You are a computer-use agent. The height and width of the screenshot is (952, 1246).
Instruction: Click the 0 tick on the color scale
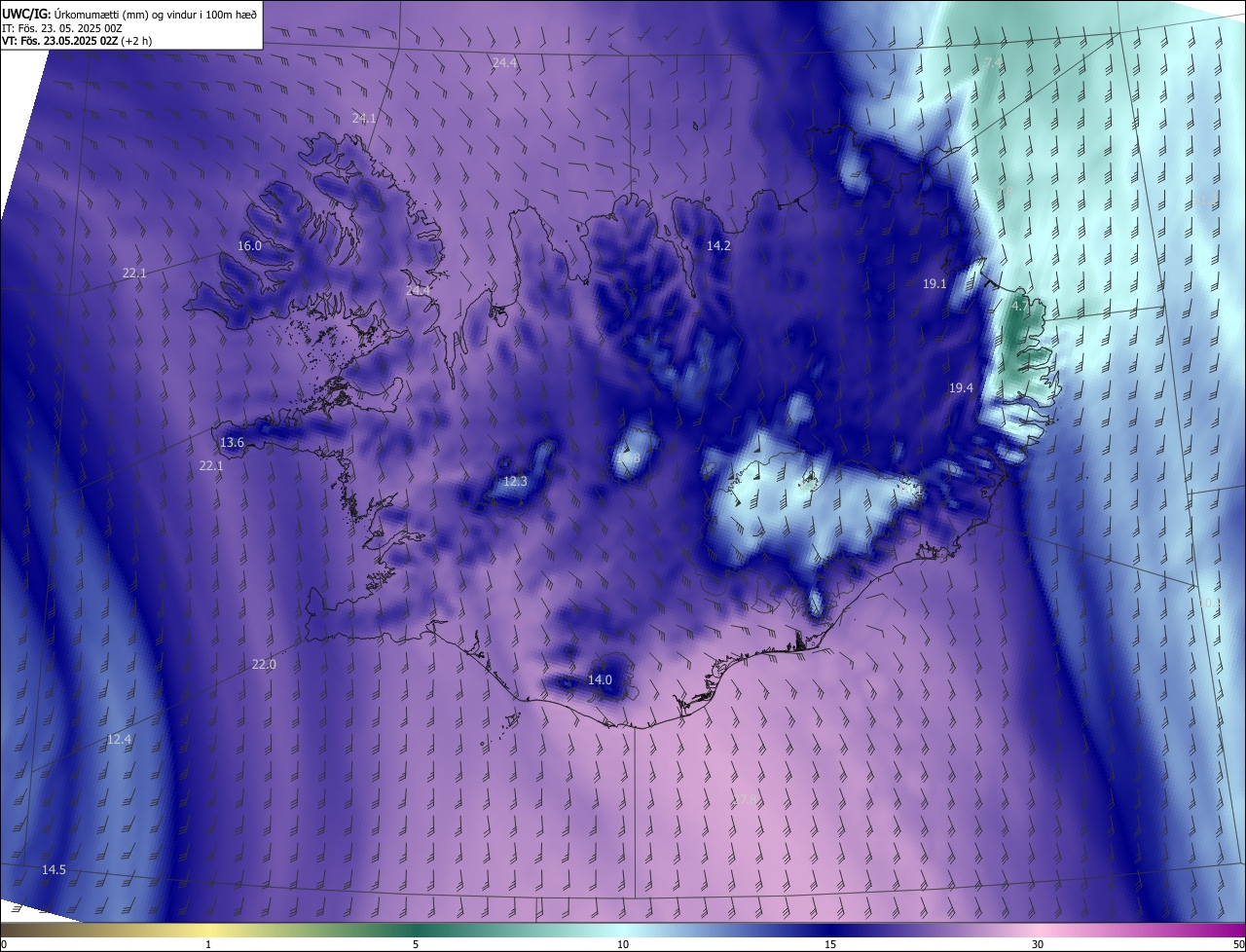click(x=4, y=945)
